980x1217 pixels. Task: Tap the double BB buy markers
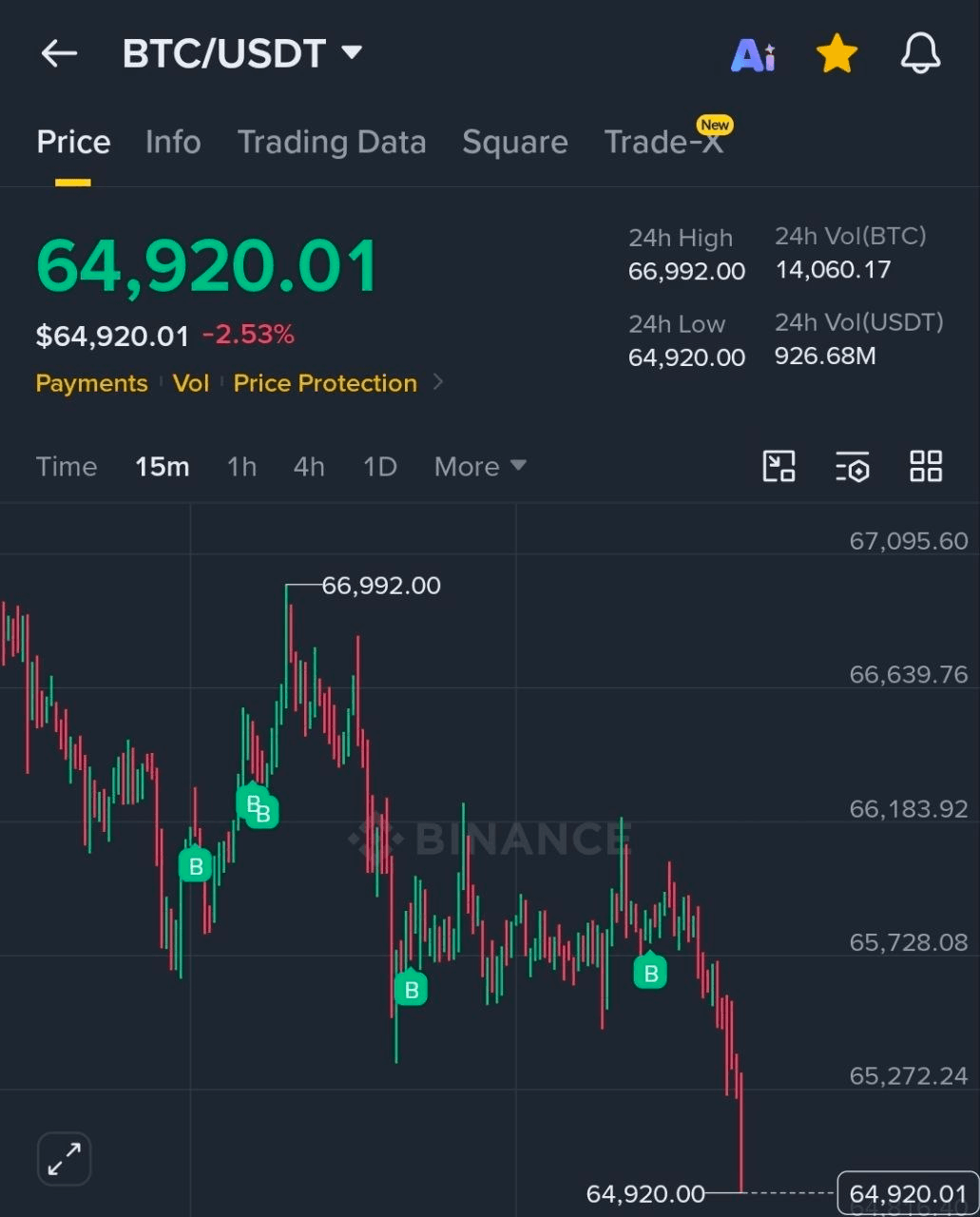coord(258,806)
